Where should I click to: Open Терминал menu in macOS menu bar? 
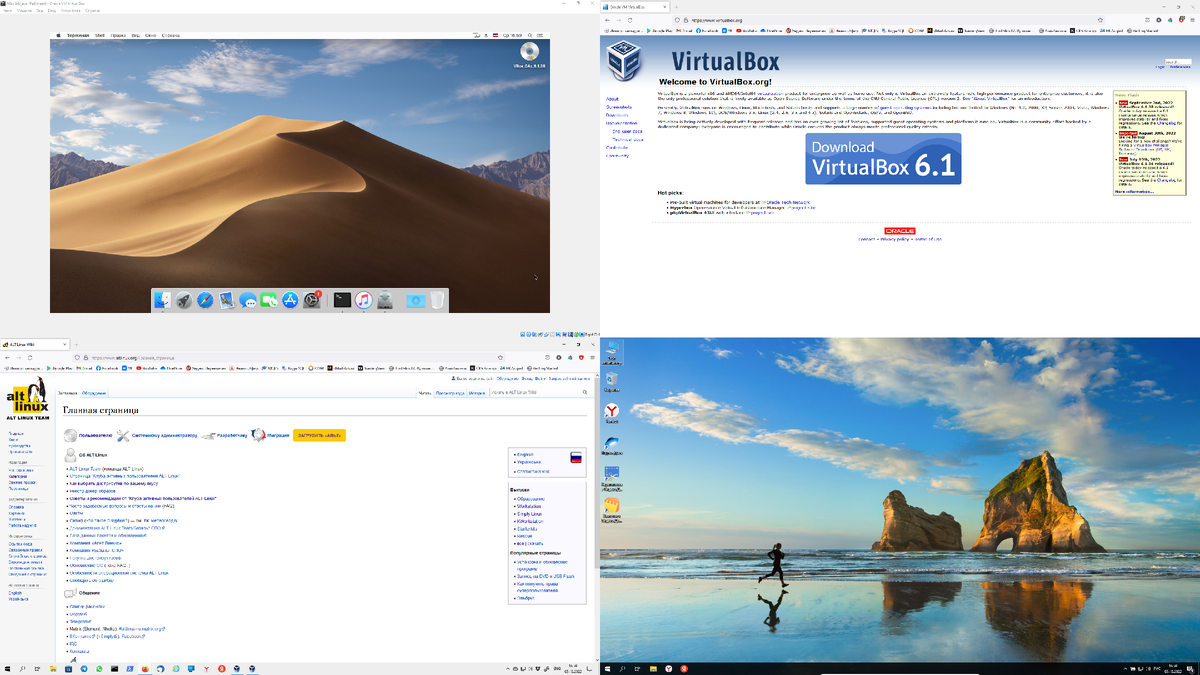tap(78, 35)
